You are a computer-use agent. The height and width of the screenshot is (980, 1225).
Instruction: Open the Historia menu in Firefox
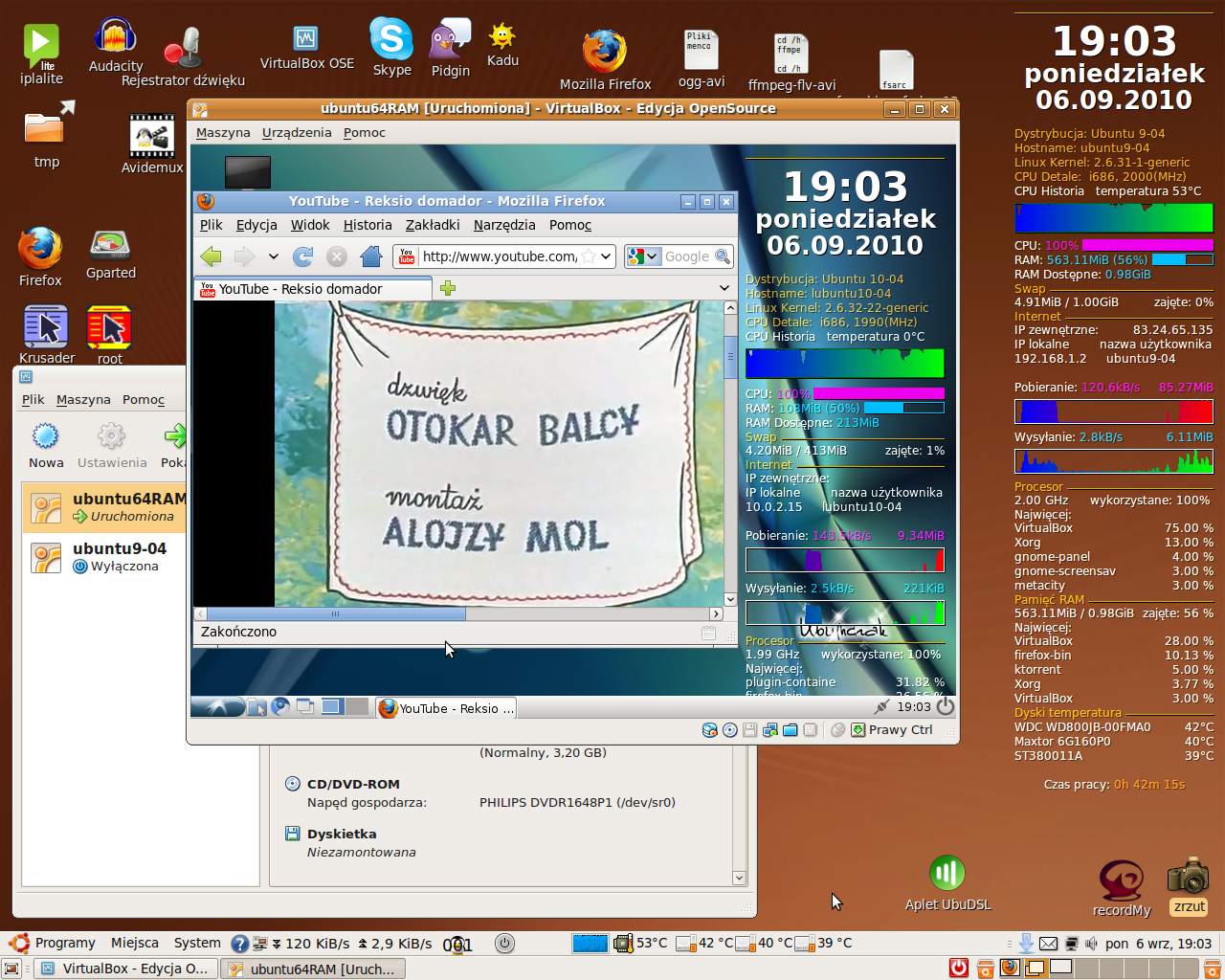tap(367, 225)
